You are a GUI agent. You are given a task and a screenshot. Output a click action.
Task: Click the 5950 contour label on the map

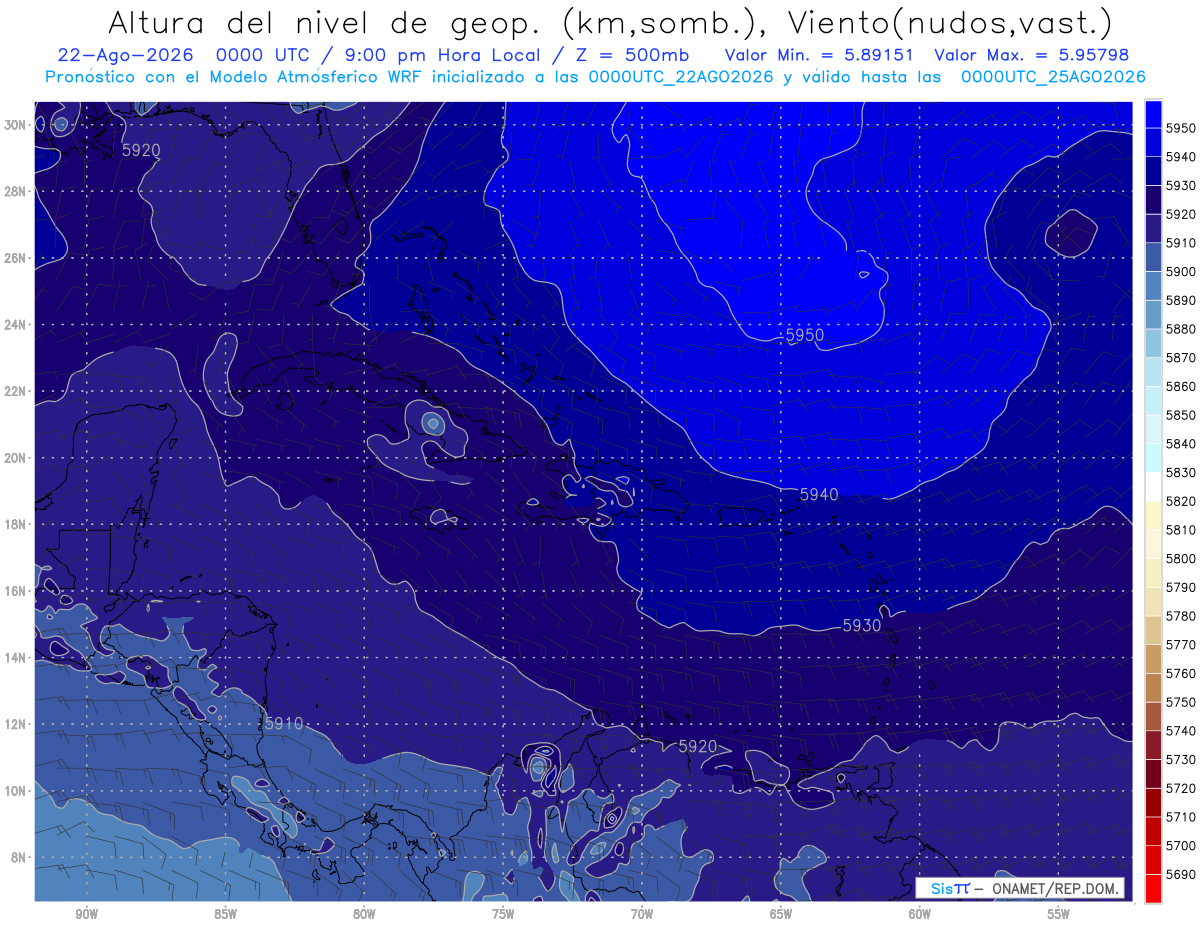point(804,335)
